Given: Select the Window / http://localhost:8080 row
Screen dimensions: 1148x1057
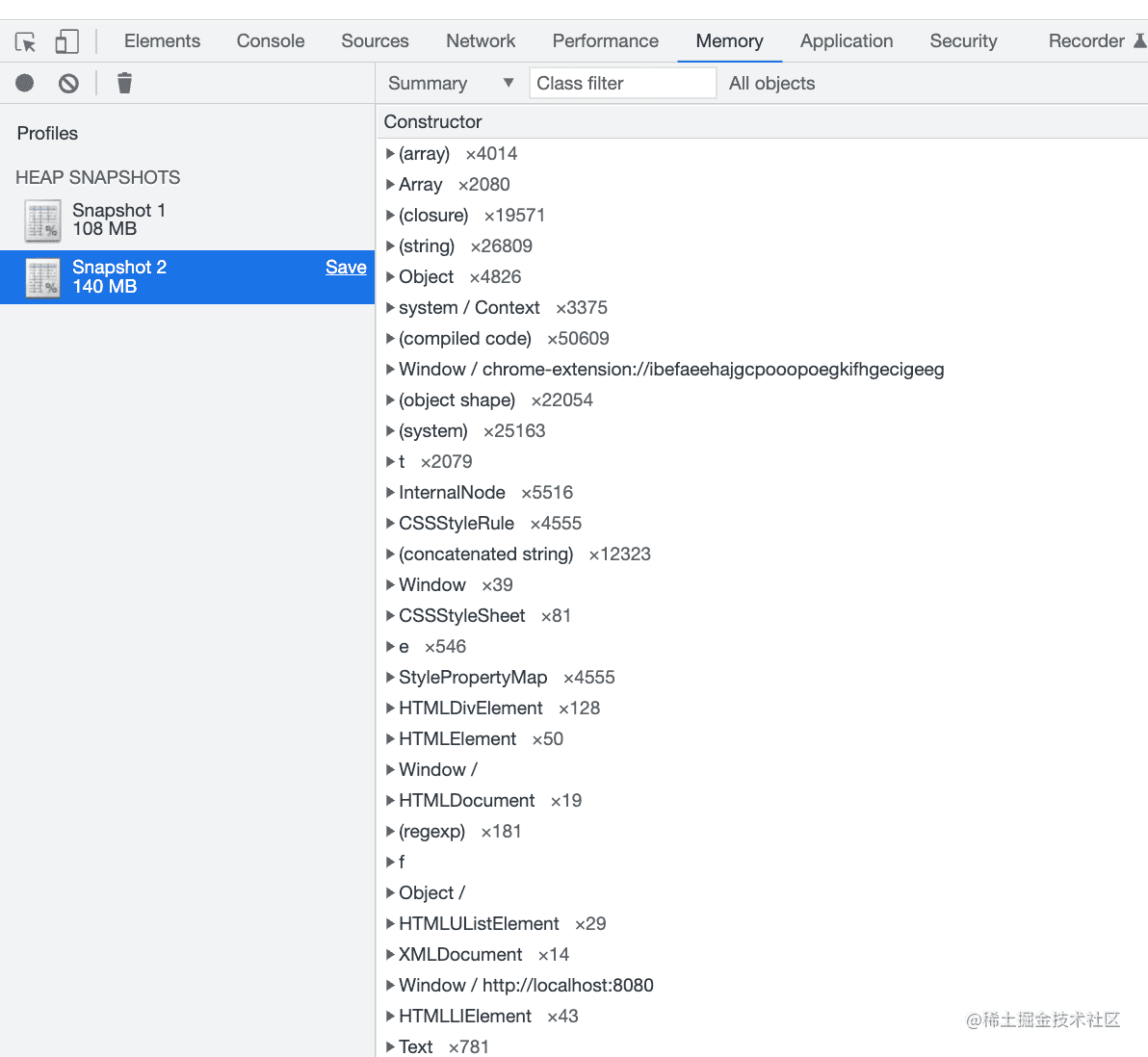Looking at the screenshot, I should click(x=526, y=986).
